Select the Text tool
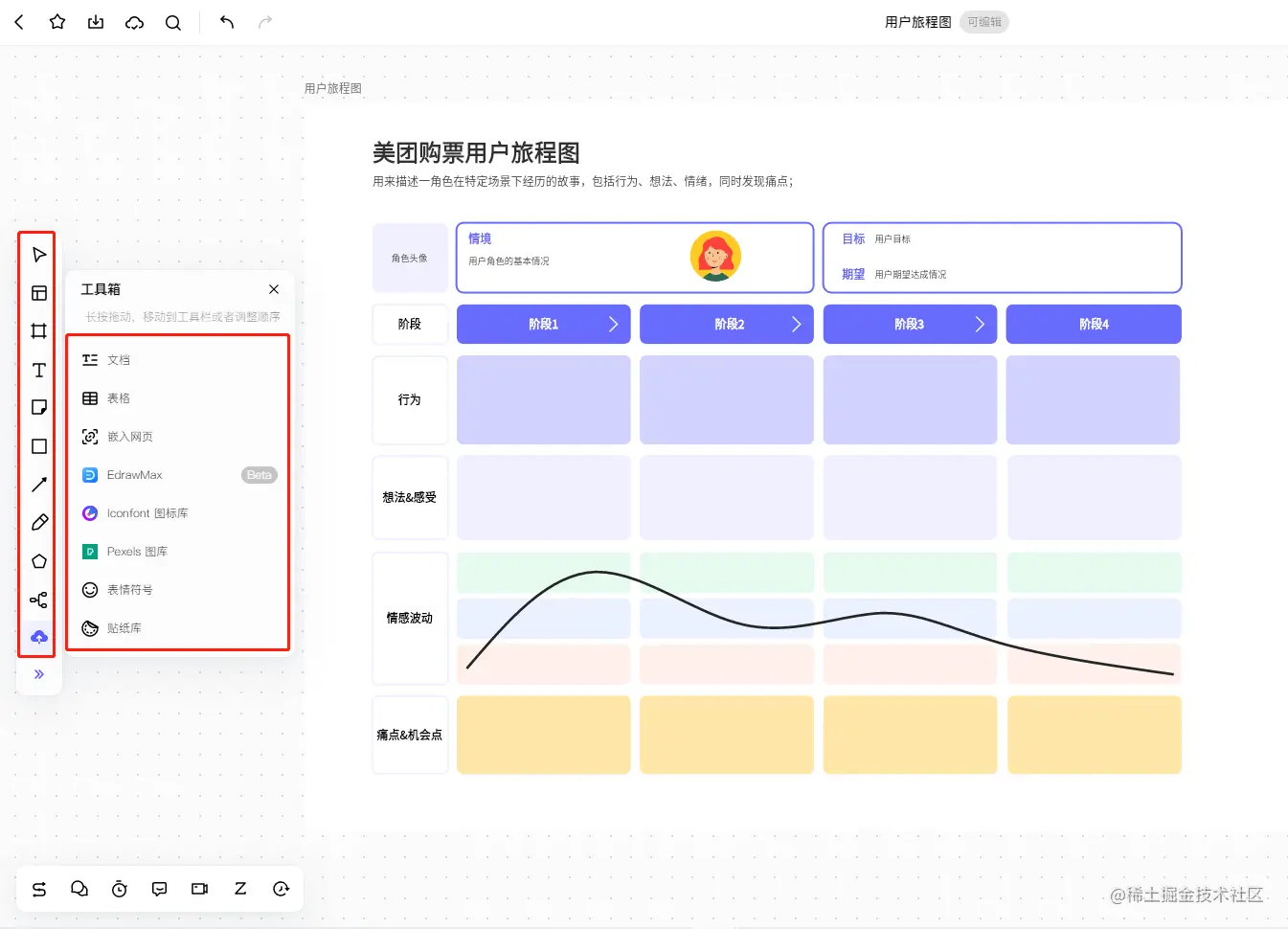The width and height of the screenshot is (1288, 929). (39, 370)
